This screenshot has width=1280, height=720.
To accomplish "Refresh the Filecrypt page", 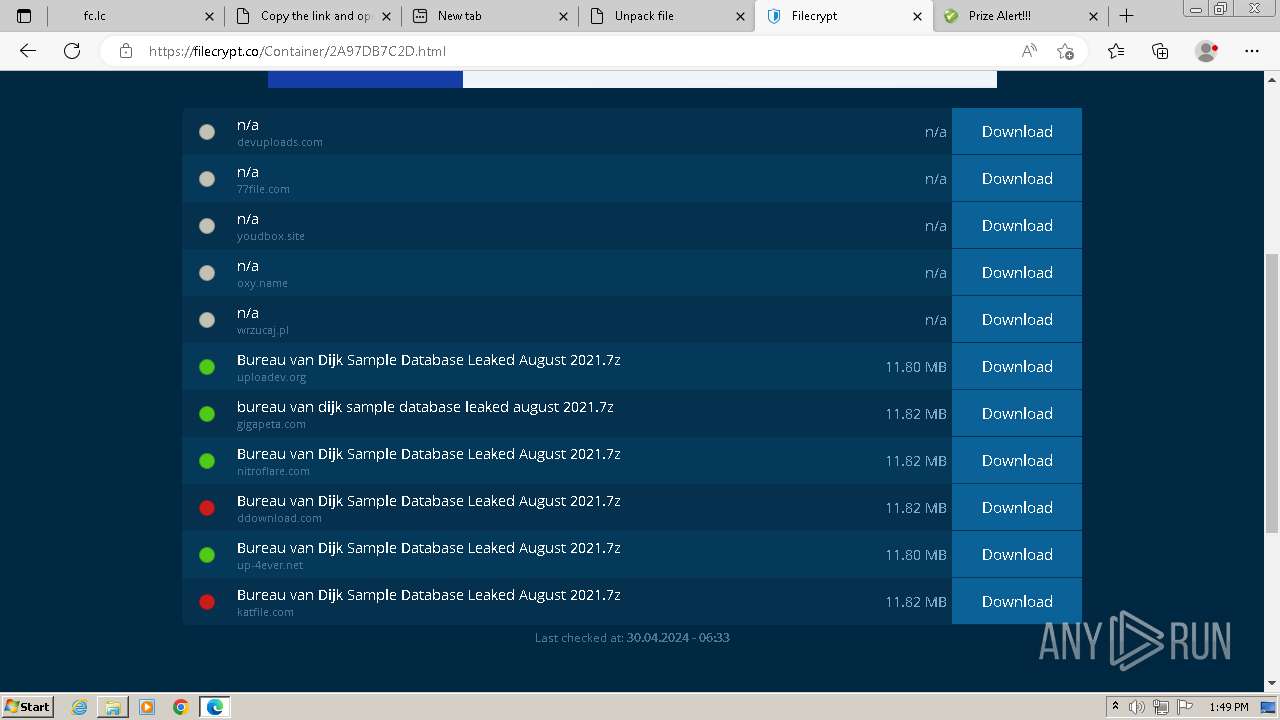I will click(x=72, y=51).
